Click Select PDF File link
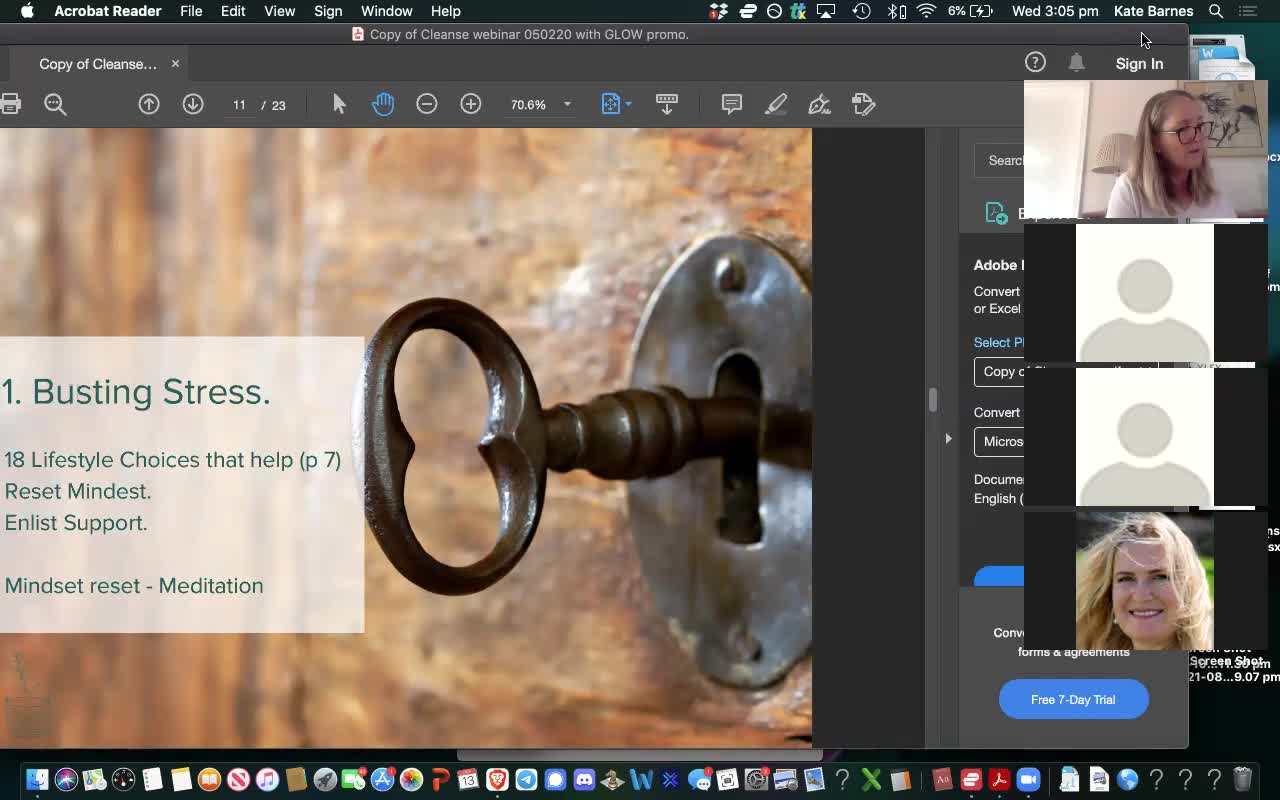This screenshot has width=1280, height=800. point(998,342)
